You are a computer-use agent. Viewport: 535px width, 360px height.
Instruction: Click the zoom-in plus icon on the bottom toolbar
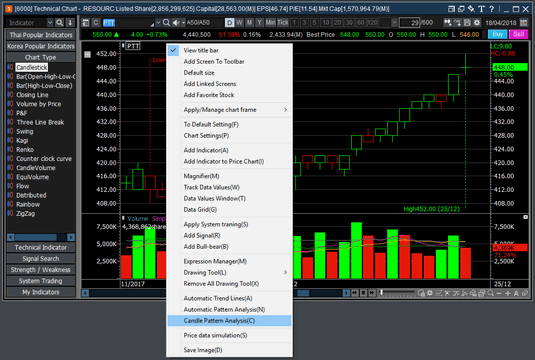[x=507, y=293]
